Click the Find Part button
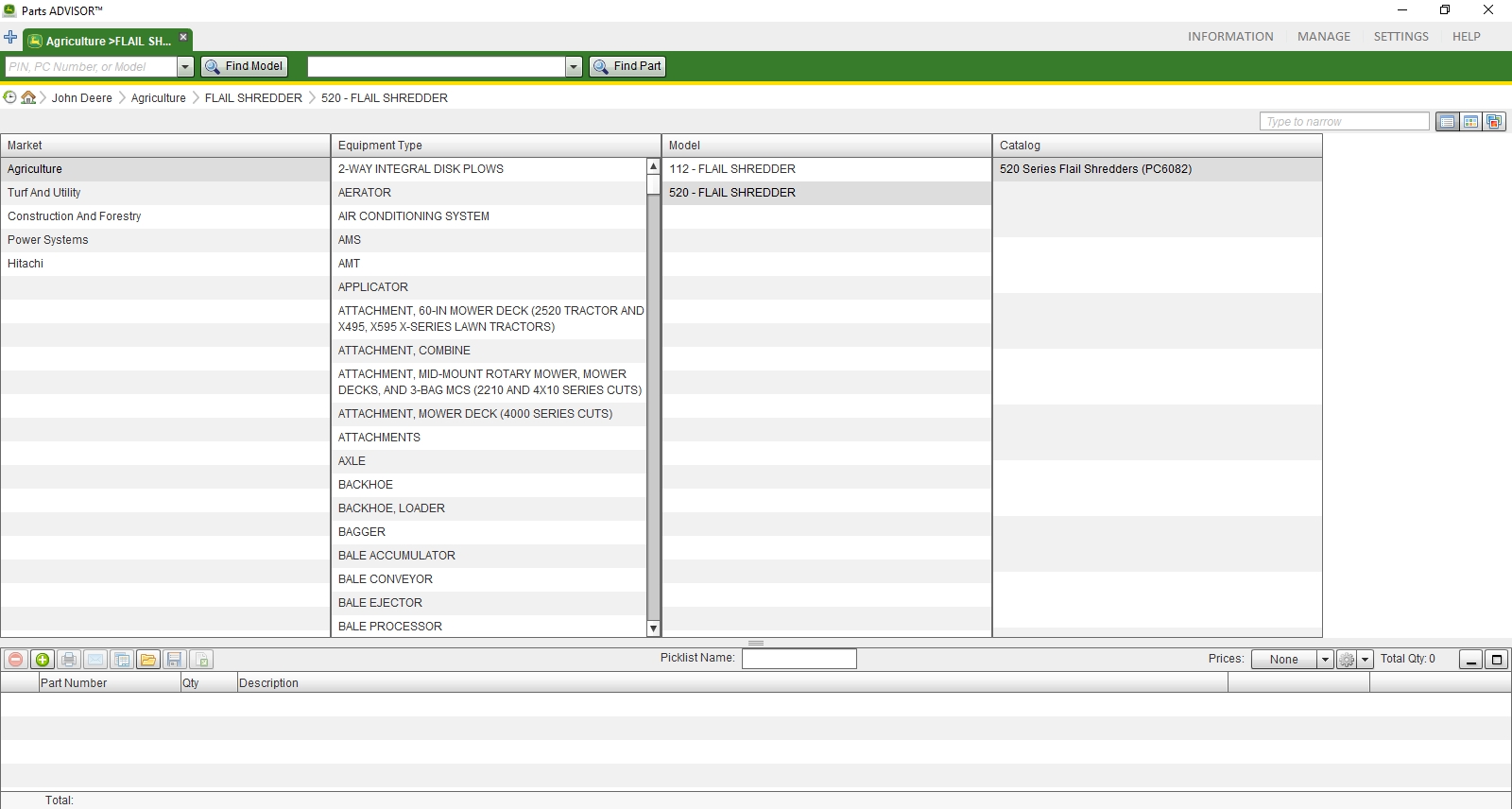The height and width of the screenshot is (809, 1512). point(627,66)
